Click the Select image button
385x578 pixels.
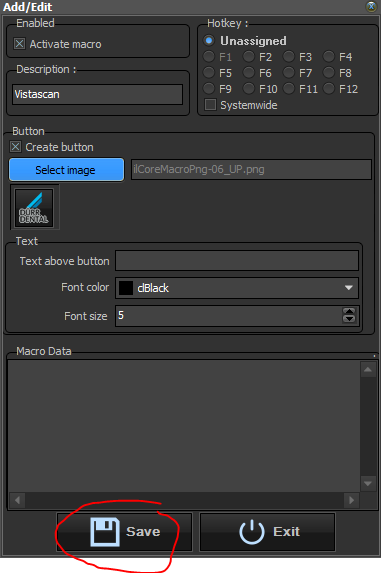point(66,170)
